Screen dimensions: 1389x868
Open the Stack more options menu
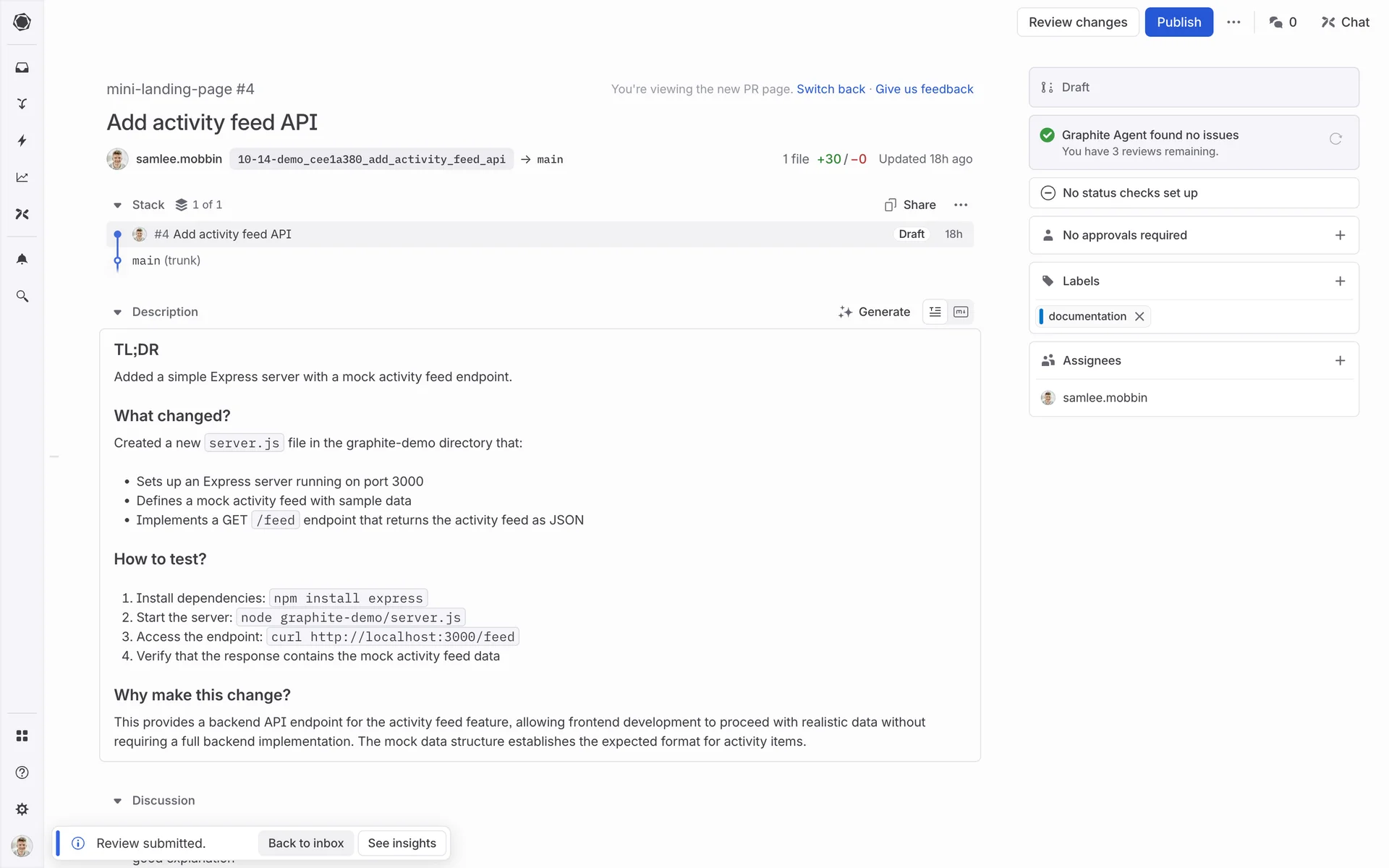pyautogui.click(x=961, y=205)
